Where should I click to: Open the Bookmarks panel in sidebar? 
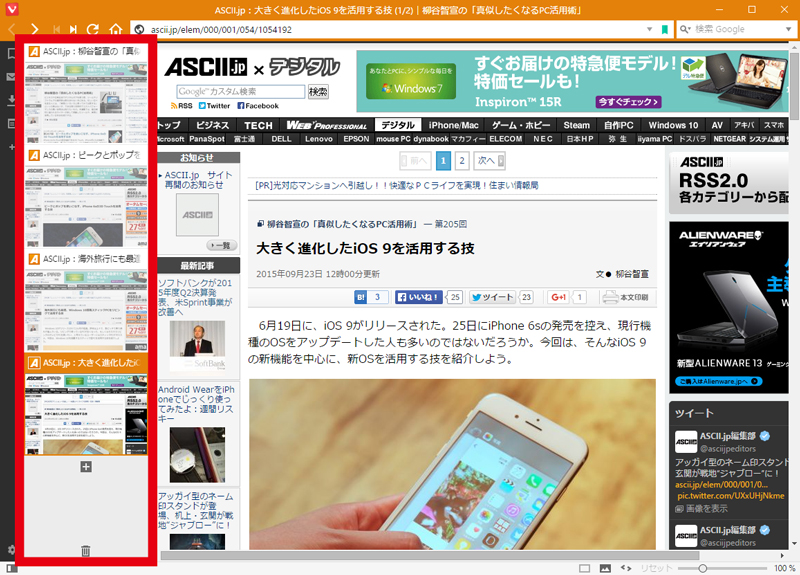point(11,54)
